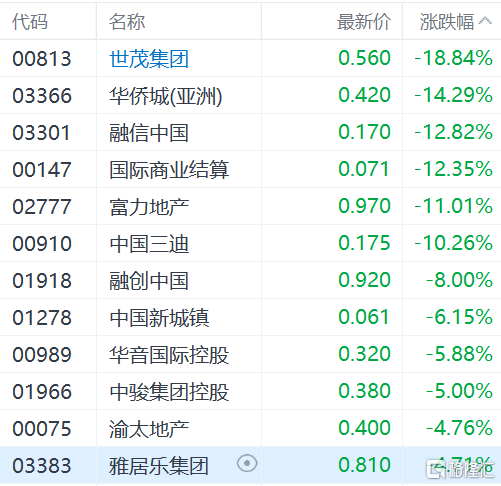Click the target icon beside 雅居乐集团
Viewport: 501px width, 486px height.
click(x=247, y=463)
